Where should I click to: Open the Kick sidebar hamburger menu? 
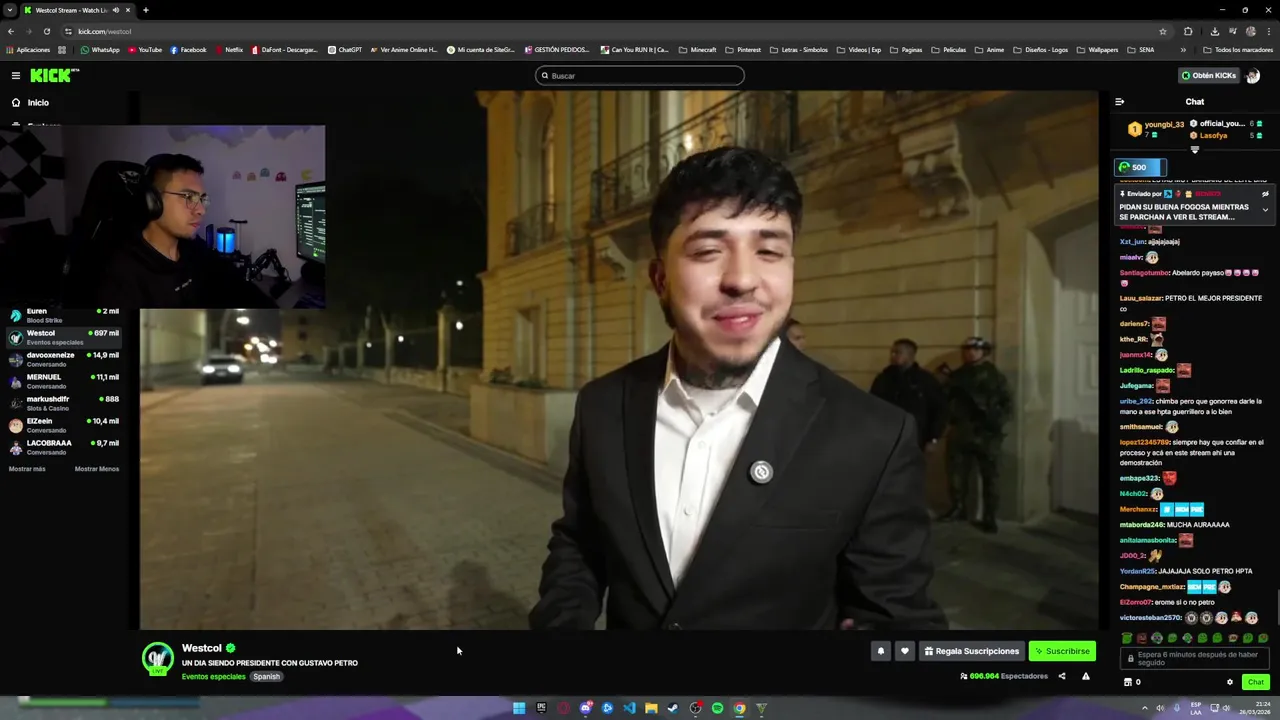16,75
